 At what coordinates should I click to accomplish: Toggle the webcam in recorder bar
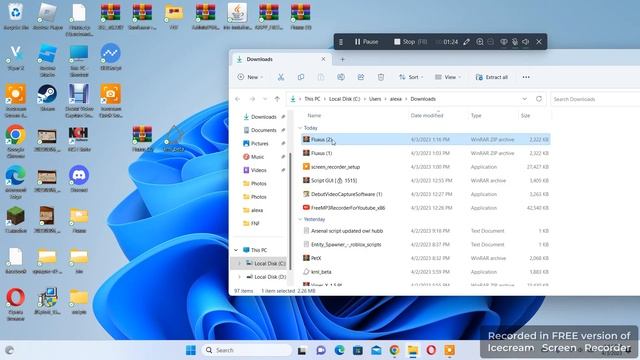click(x=504, y=42)
